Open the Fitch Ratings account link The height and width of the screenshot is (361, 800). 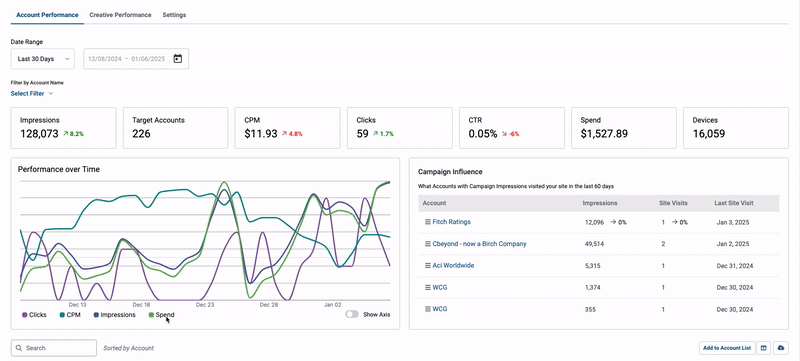pyautogui.click(x=452, y=222)
